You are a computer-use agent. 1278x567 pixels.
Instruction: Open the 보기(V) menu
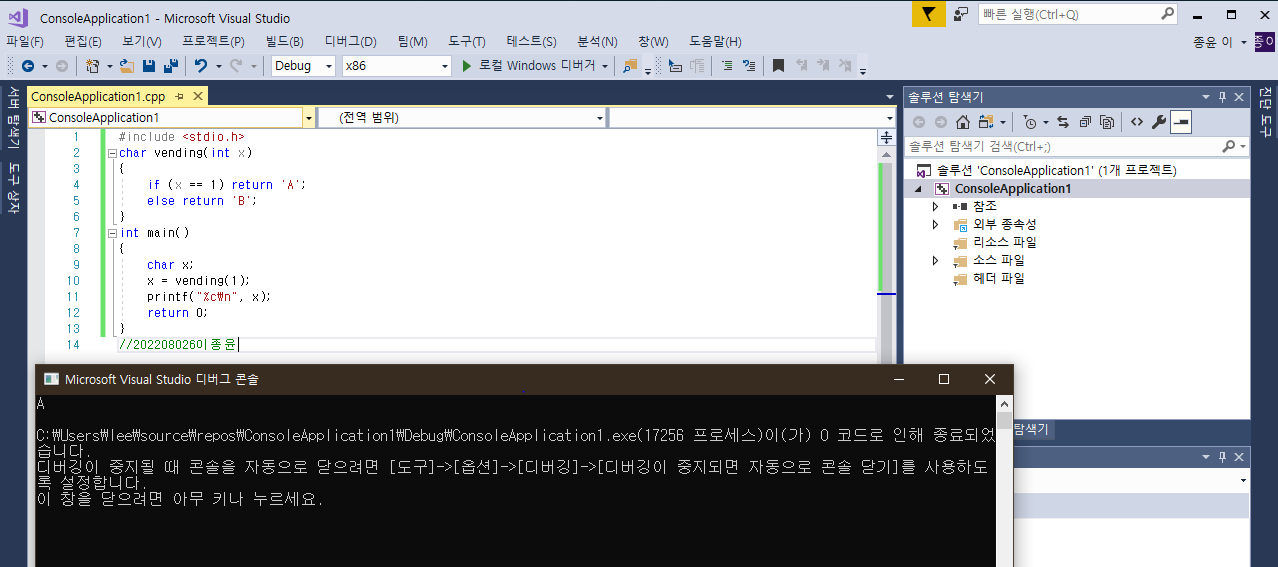pyautogui.click(x=142, y=41)
